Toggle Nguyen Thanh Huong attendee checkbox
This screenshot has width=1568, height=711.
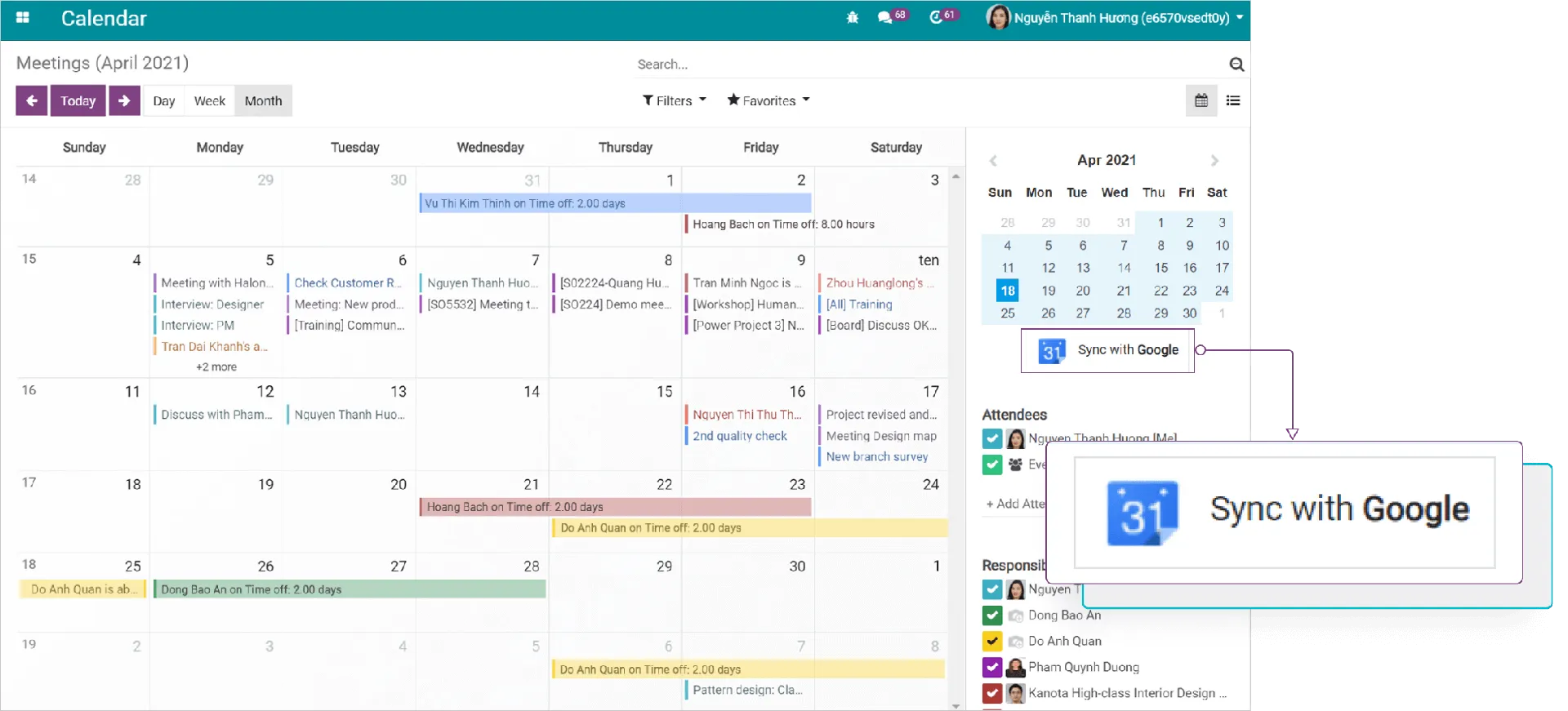click(x=992, y=439)
